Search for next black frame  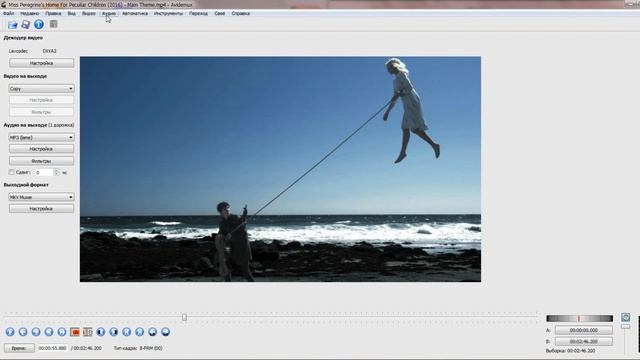point(113,332)
